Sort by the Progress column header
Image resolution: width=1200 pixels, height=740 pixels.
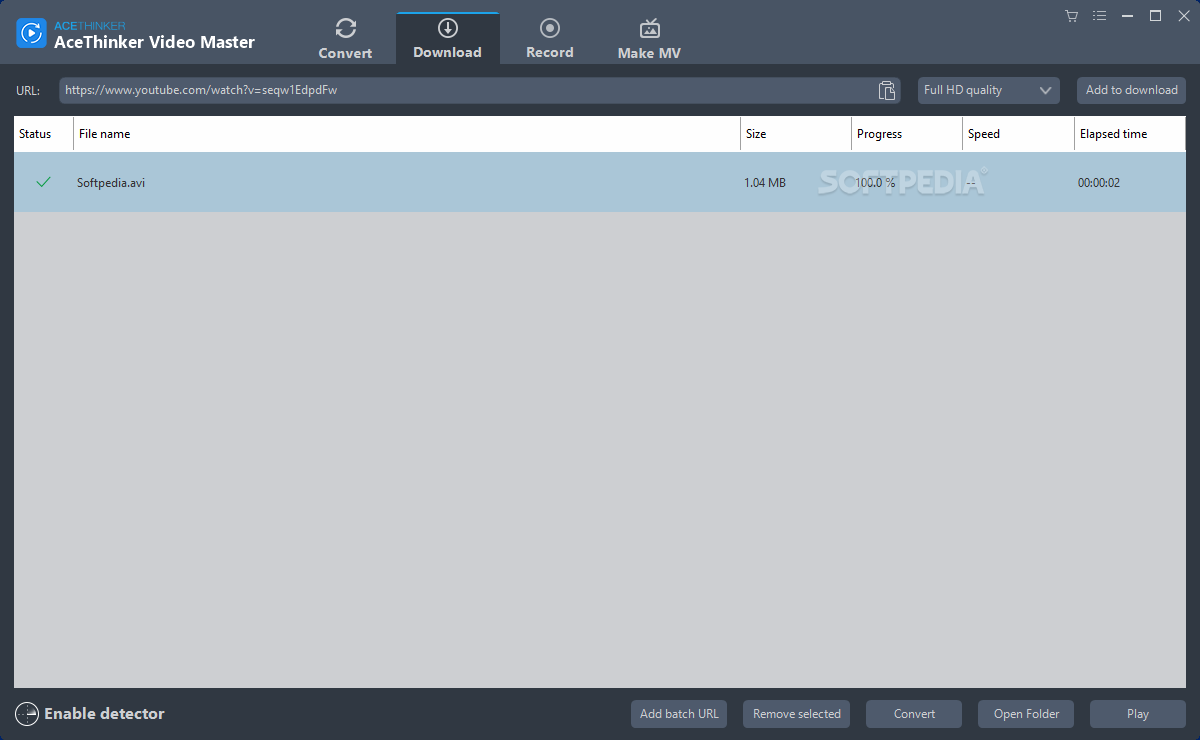pyautogui.click(x=907, y=134)
